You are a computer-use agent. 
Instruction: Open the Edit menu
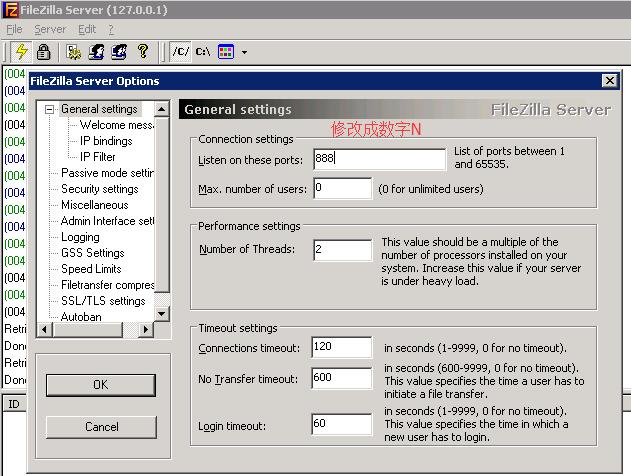point(87,29)
